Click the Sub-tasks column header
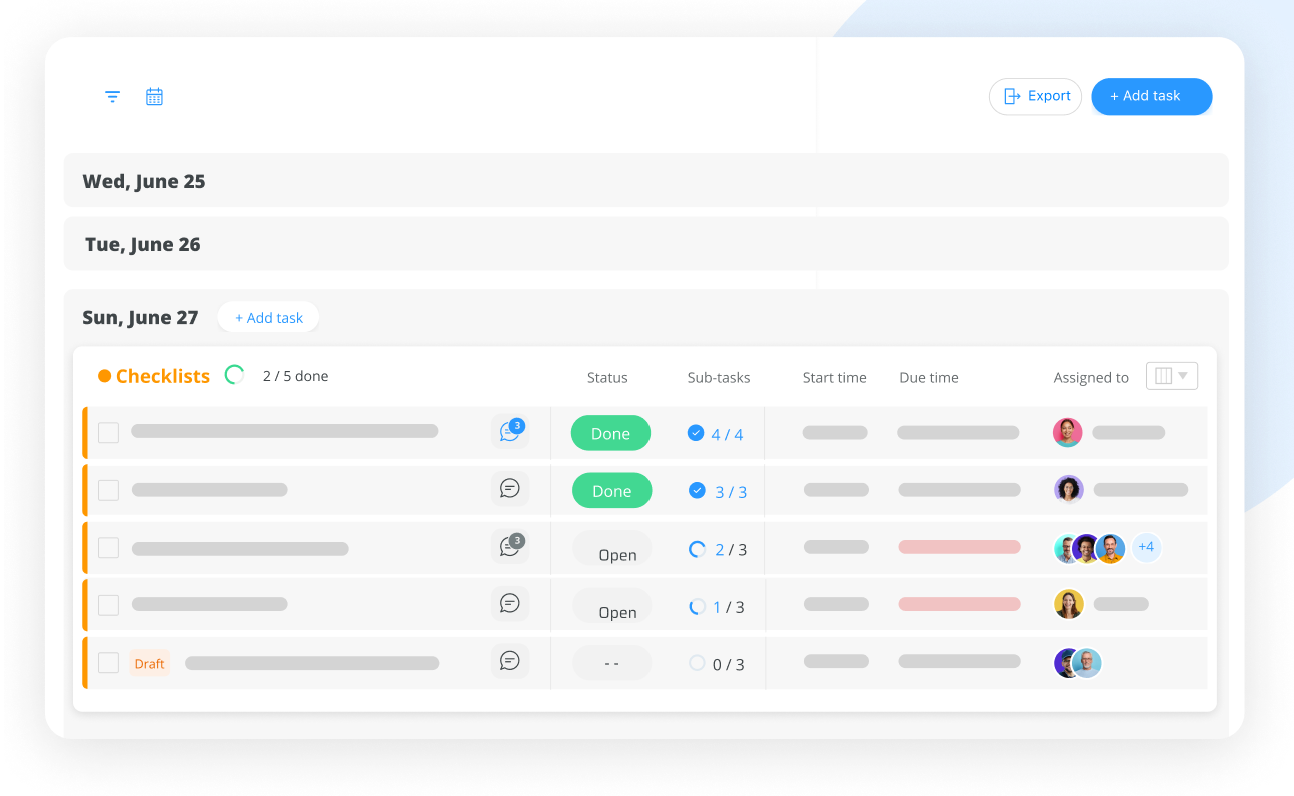The width and height of the screenshot is (1294, 796). click(x=719, y=378)
